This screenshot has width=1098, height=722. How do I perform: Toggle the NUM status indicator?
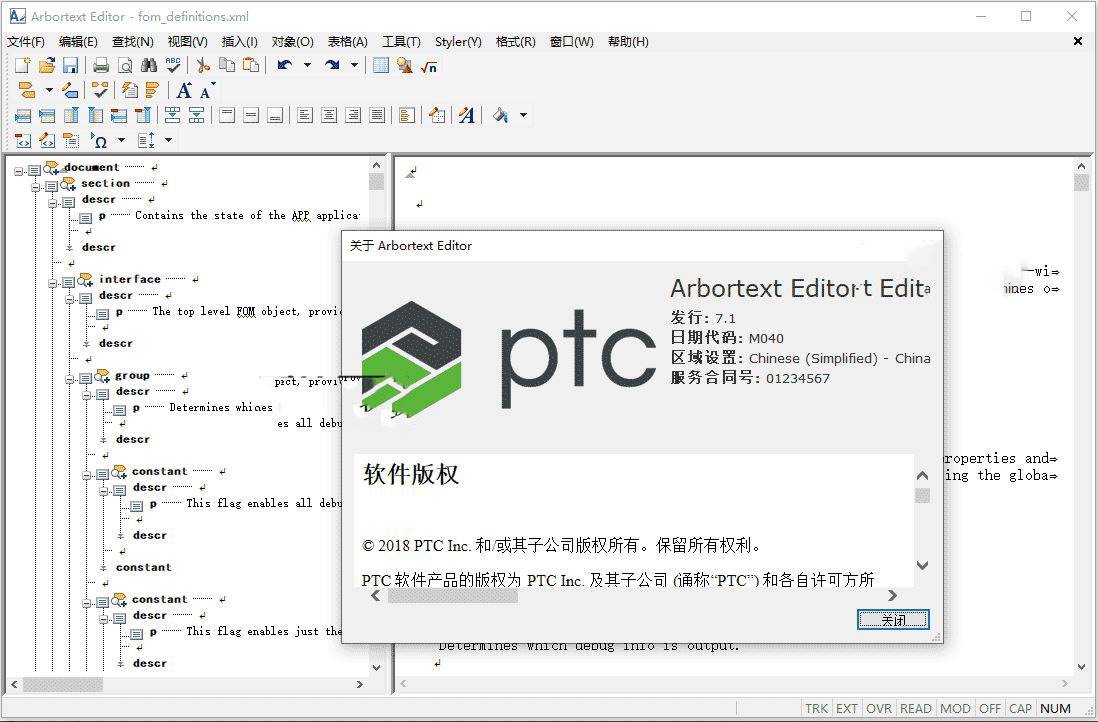tap(1055, 709)
